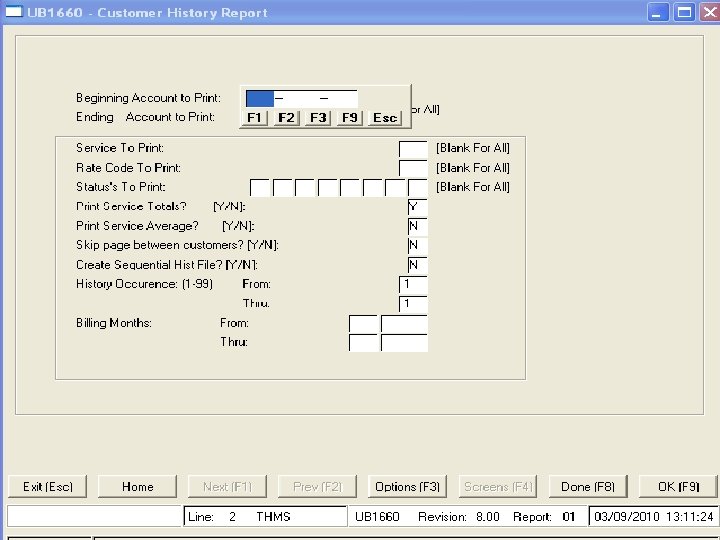720x540 pixels.
Task: Click History Occurence From field
Action: (413, 285)
